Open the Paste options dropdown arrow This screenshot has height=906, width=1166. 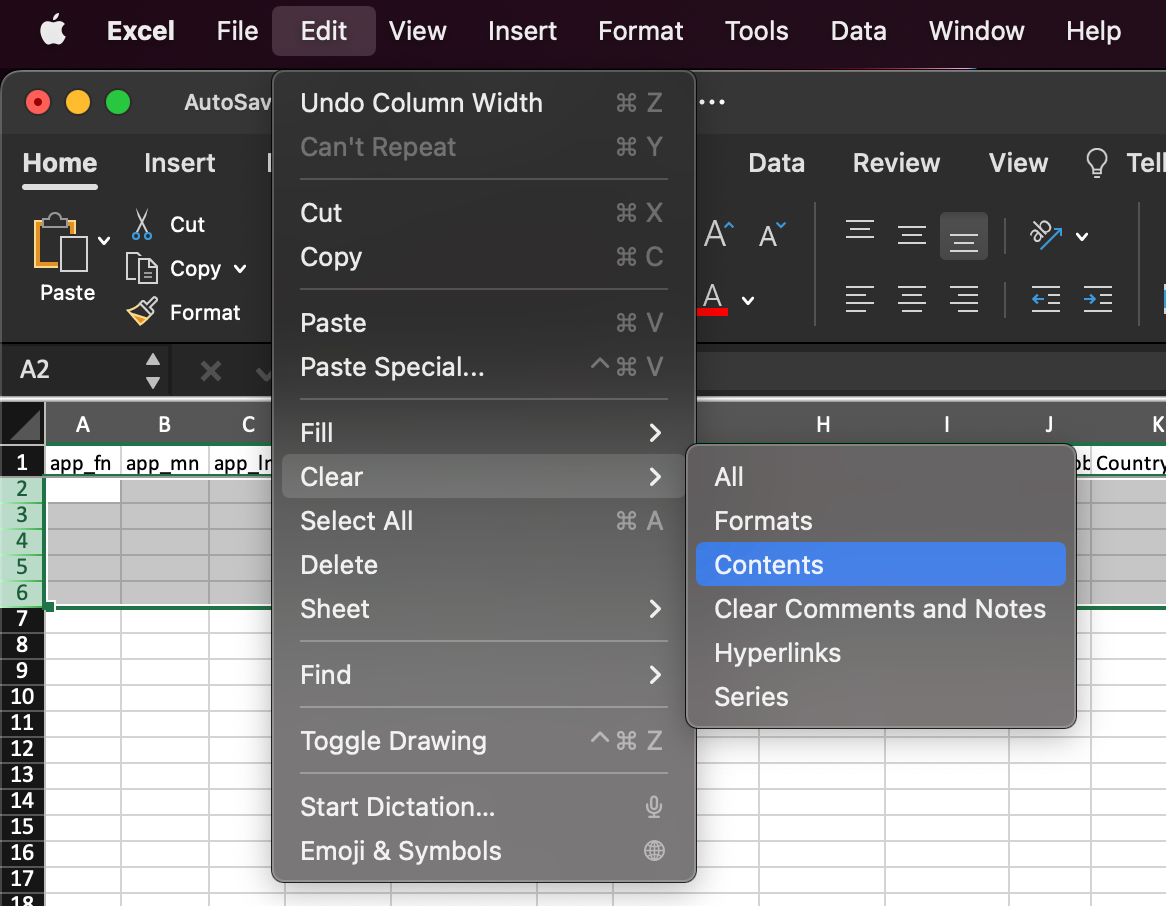(104, 240)
